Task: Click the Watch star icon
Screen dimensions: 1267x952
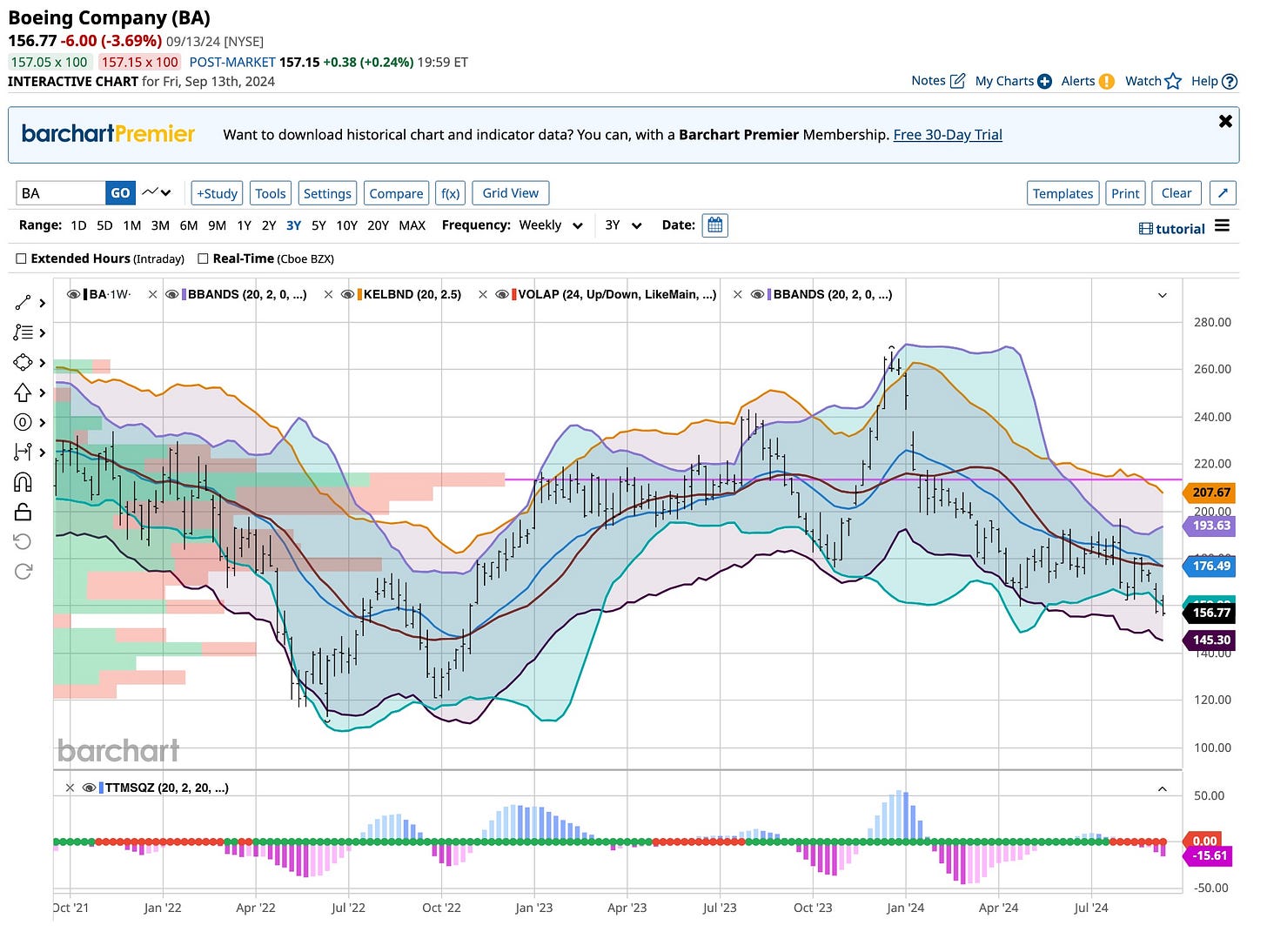Action: (1173, 81)
